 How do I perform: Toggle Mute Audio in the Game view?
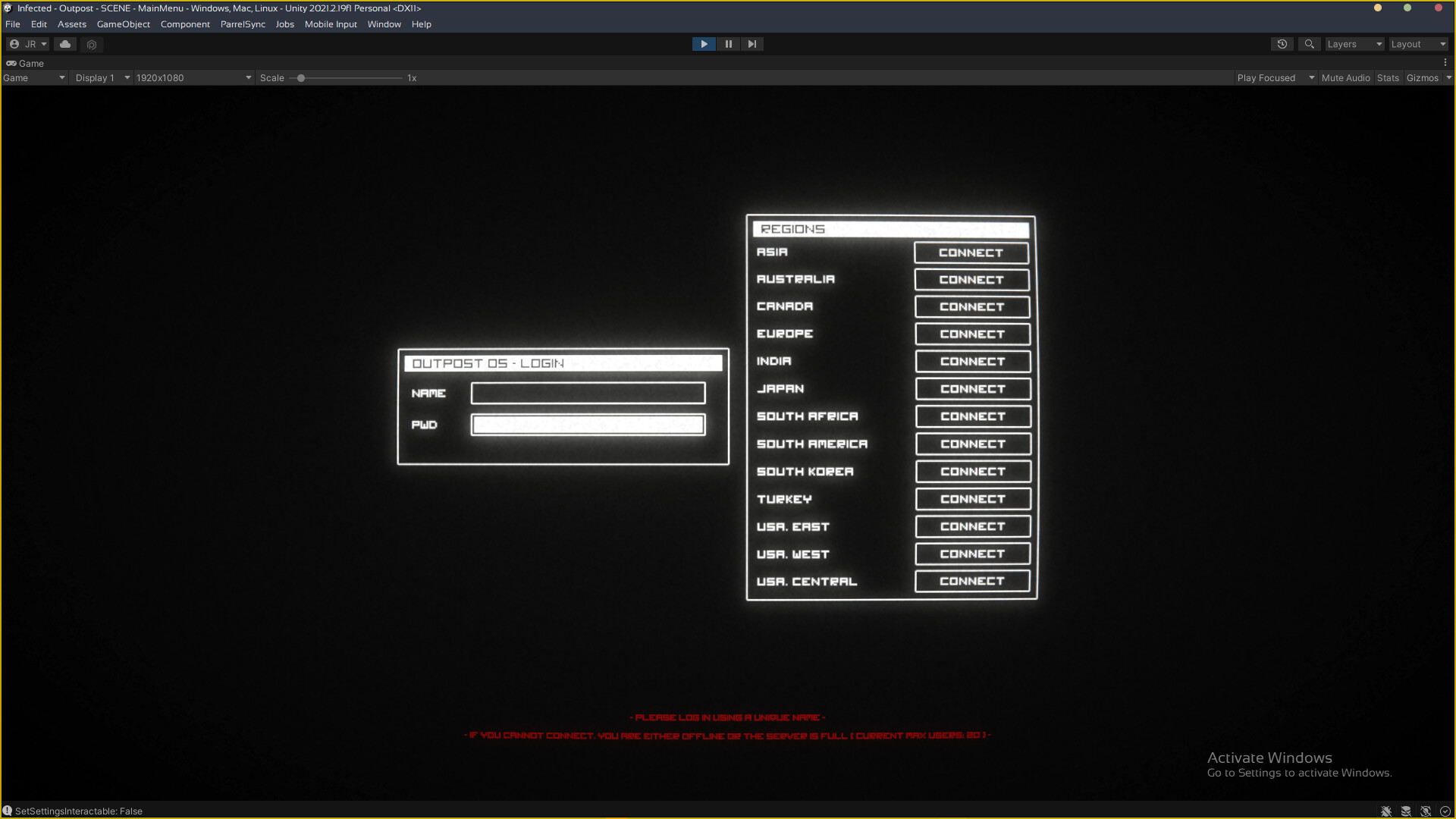(1345, 77)
